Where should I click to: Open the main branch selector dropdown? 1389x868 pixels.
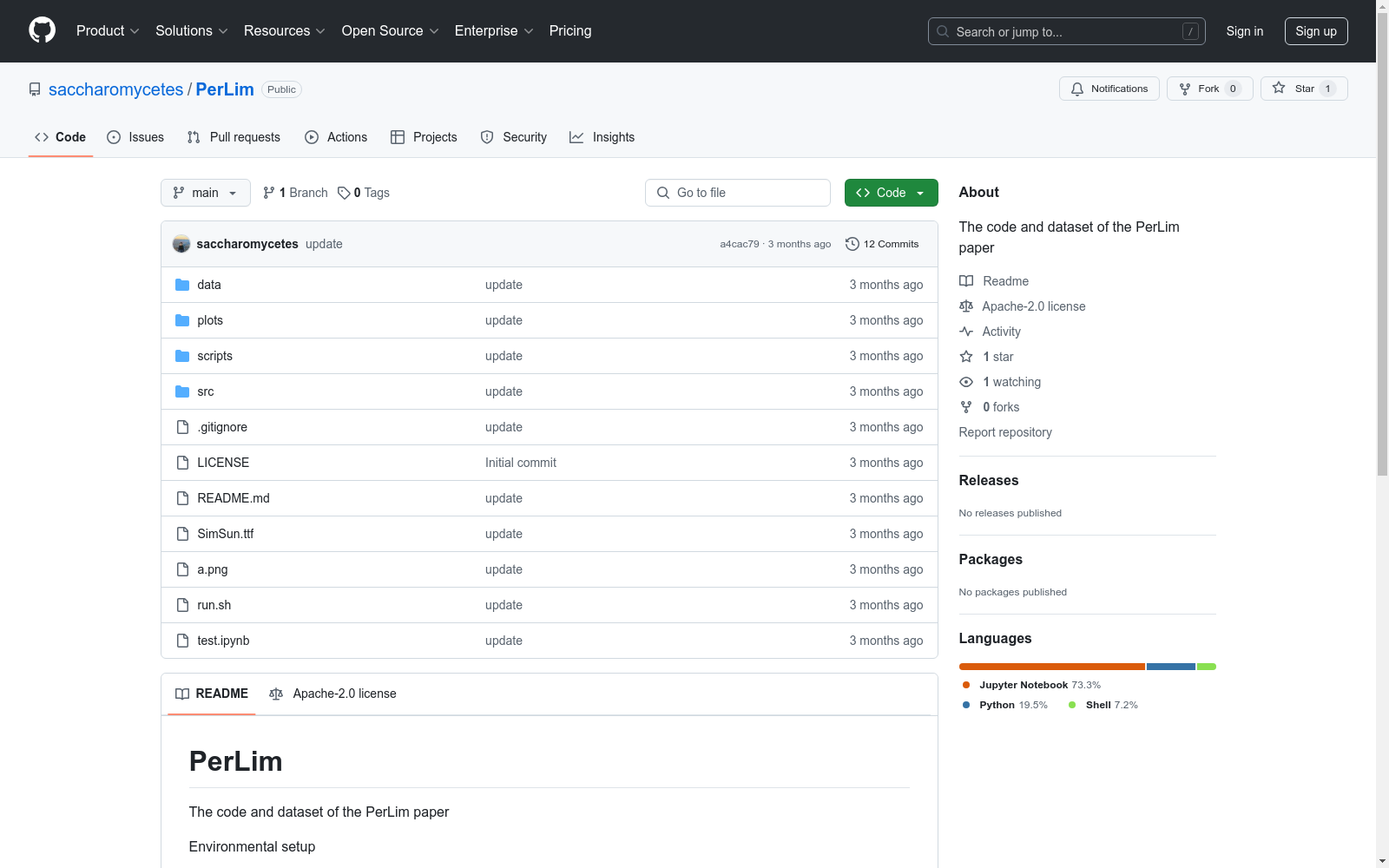tap(206, 193)
